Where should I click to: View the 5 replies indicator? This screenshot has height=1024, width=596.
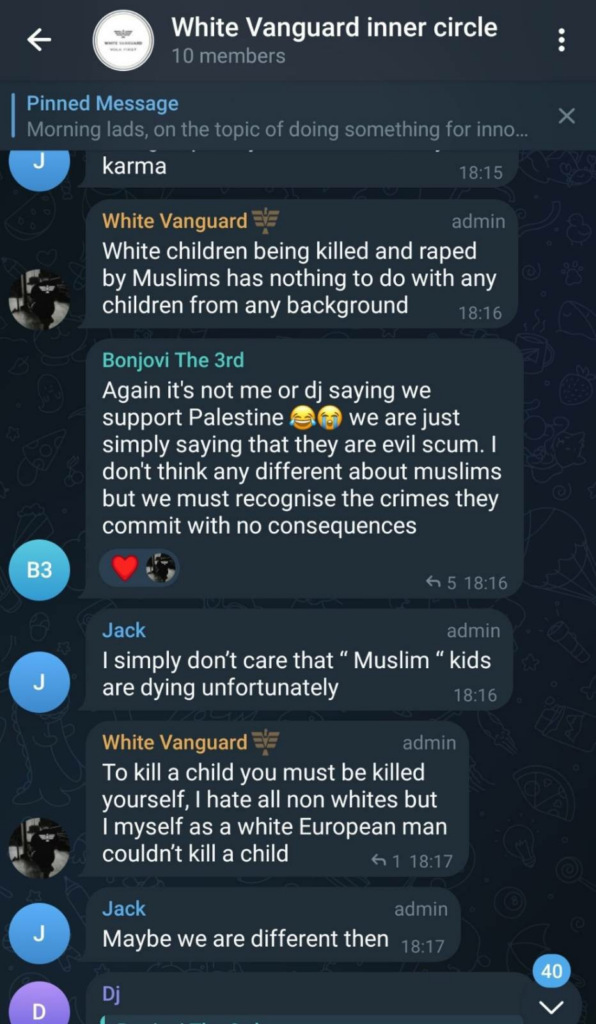442,583
